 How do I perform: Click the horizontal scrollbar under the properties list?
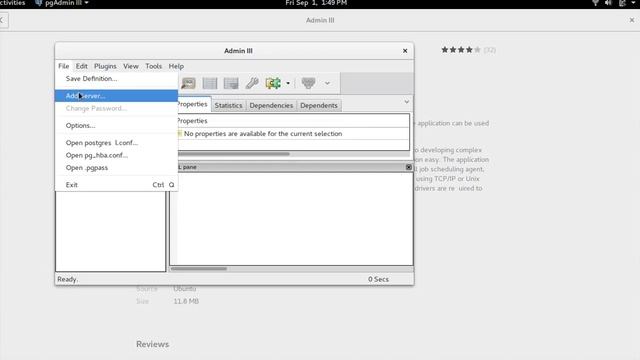tap(234, 154)
